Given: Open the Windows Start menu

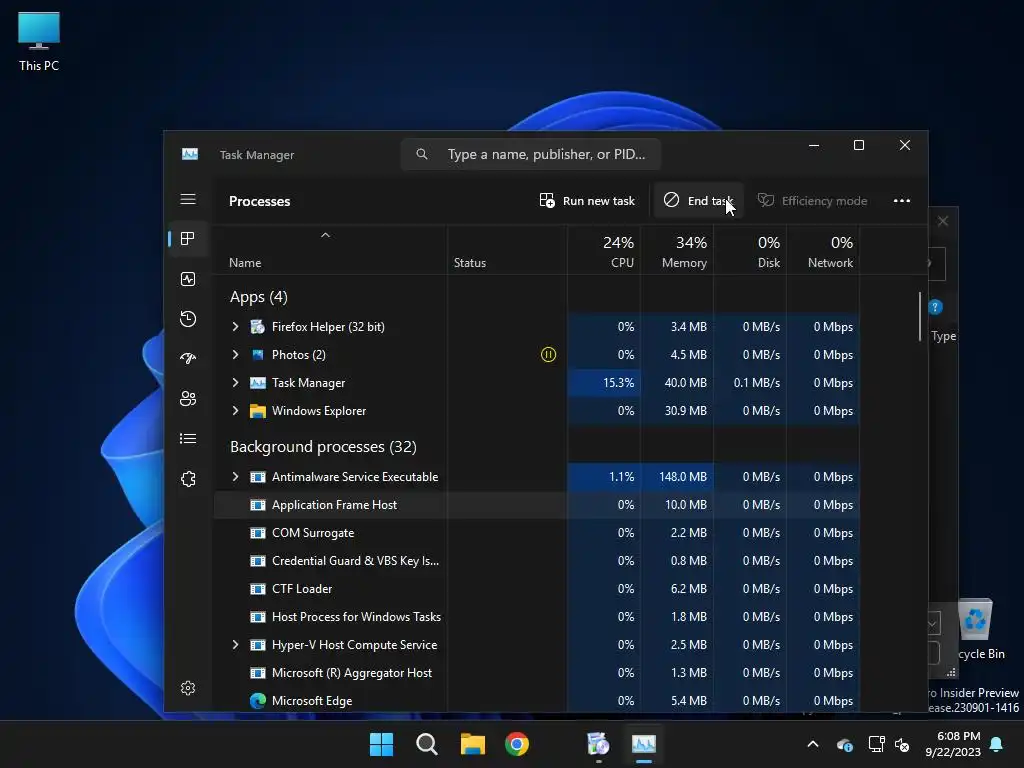Looking at the screenshot, I should pos(381,744).
